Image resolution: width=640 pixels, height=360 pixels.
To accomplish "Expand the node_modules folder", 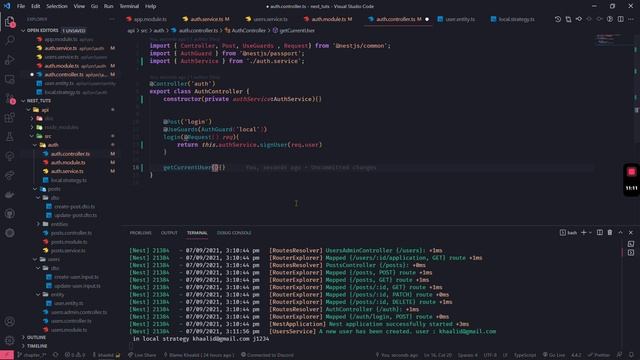I will (x=32, y=127).
